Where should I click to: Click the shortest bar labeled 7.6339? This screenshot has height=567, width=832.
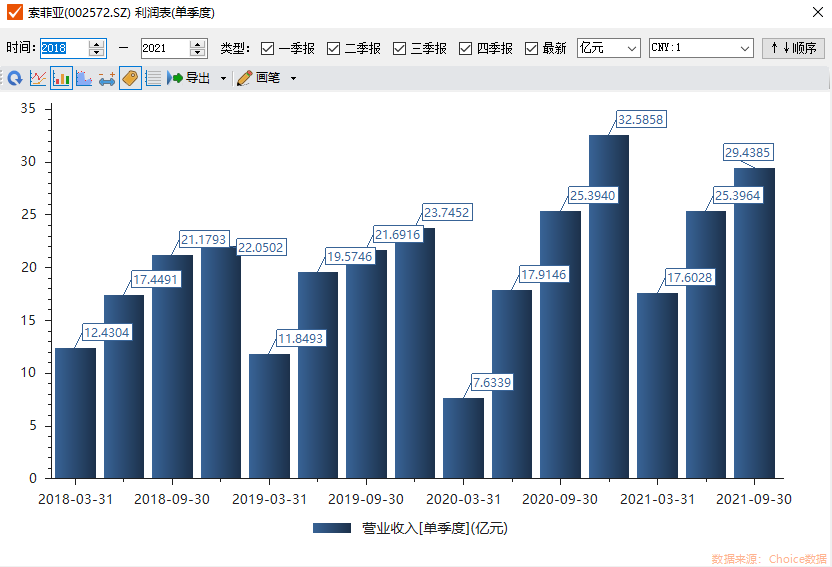point(463,438)
